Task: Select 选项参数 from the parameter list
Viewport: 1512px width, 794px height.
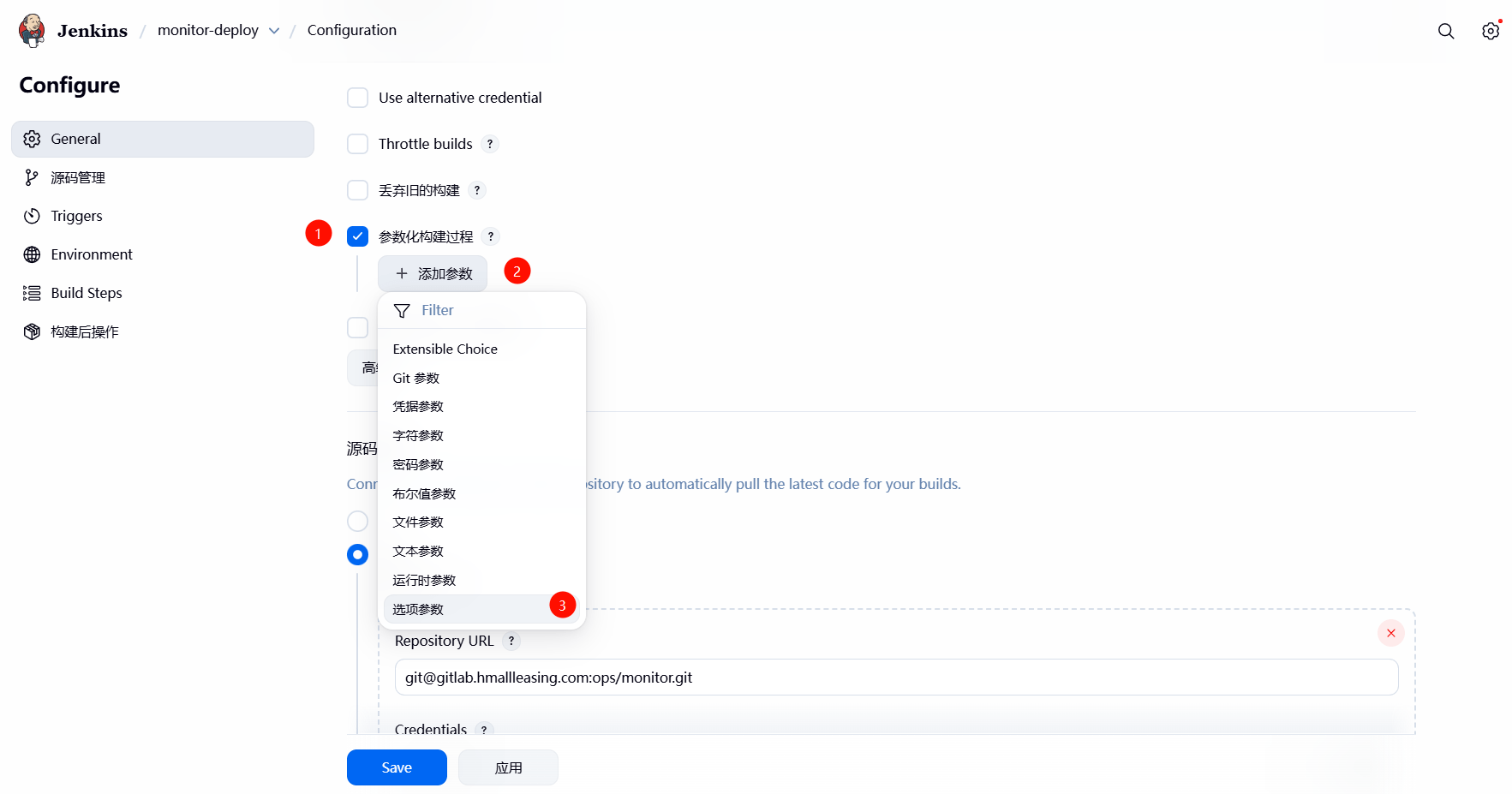Action: 418,609
